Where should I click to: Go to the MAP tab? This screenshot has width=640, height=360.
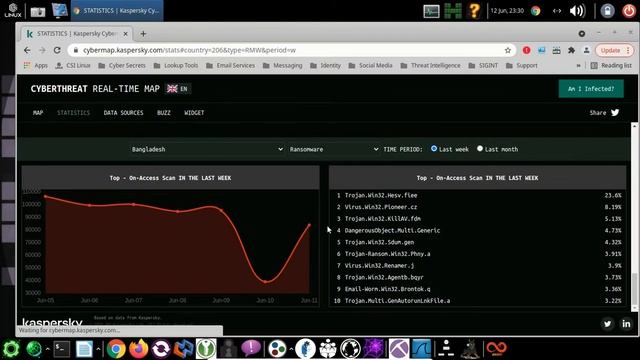38,113
